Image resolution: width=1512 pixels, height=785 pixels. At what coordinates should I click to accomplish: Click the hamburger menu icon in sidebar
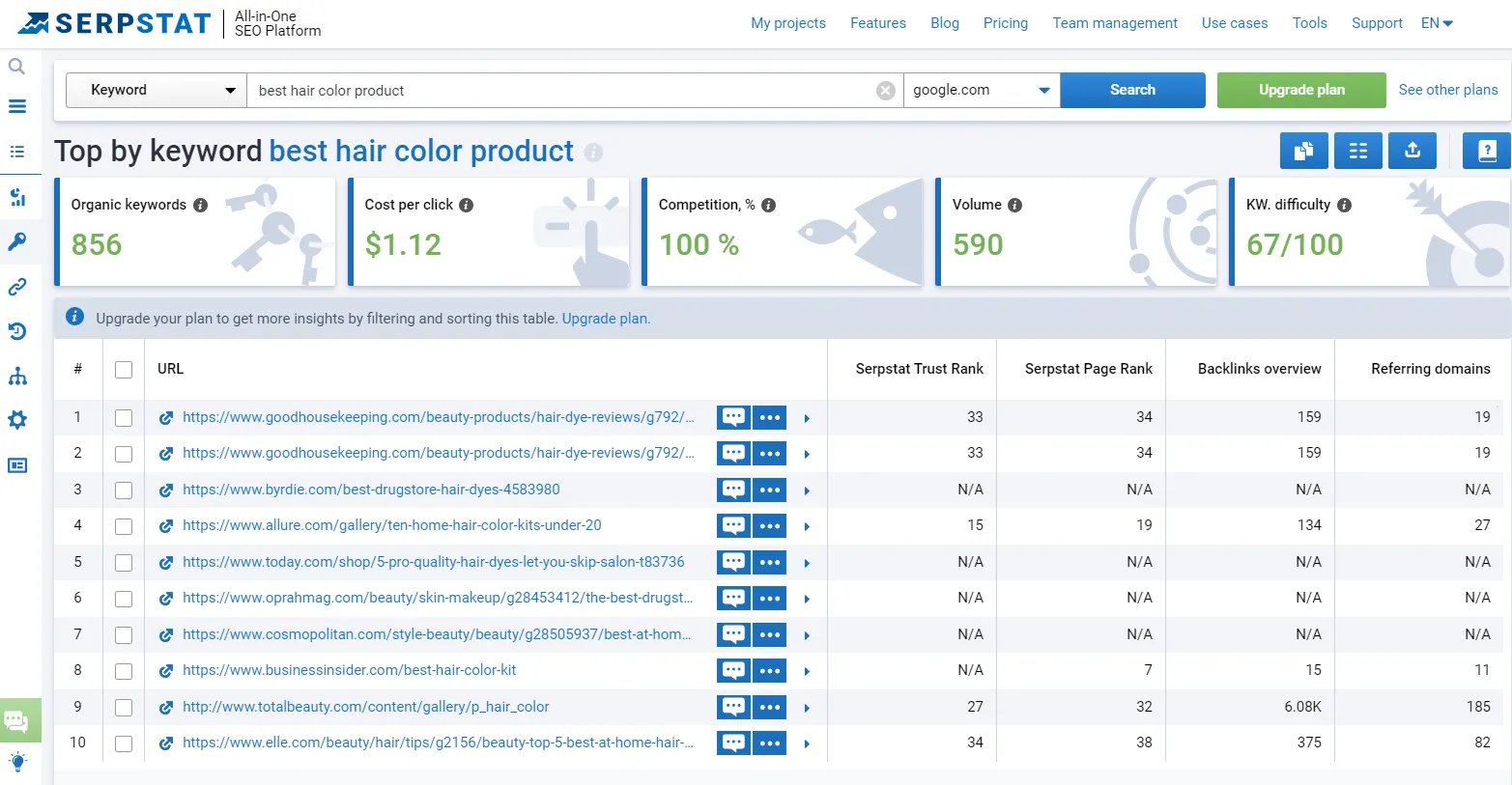click(x=17, y=106)
